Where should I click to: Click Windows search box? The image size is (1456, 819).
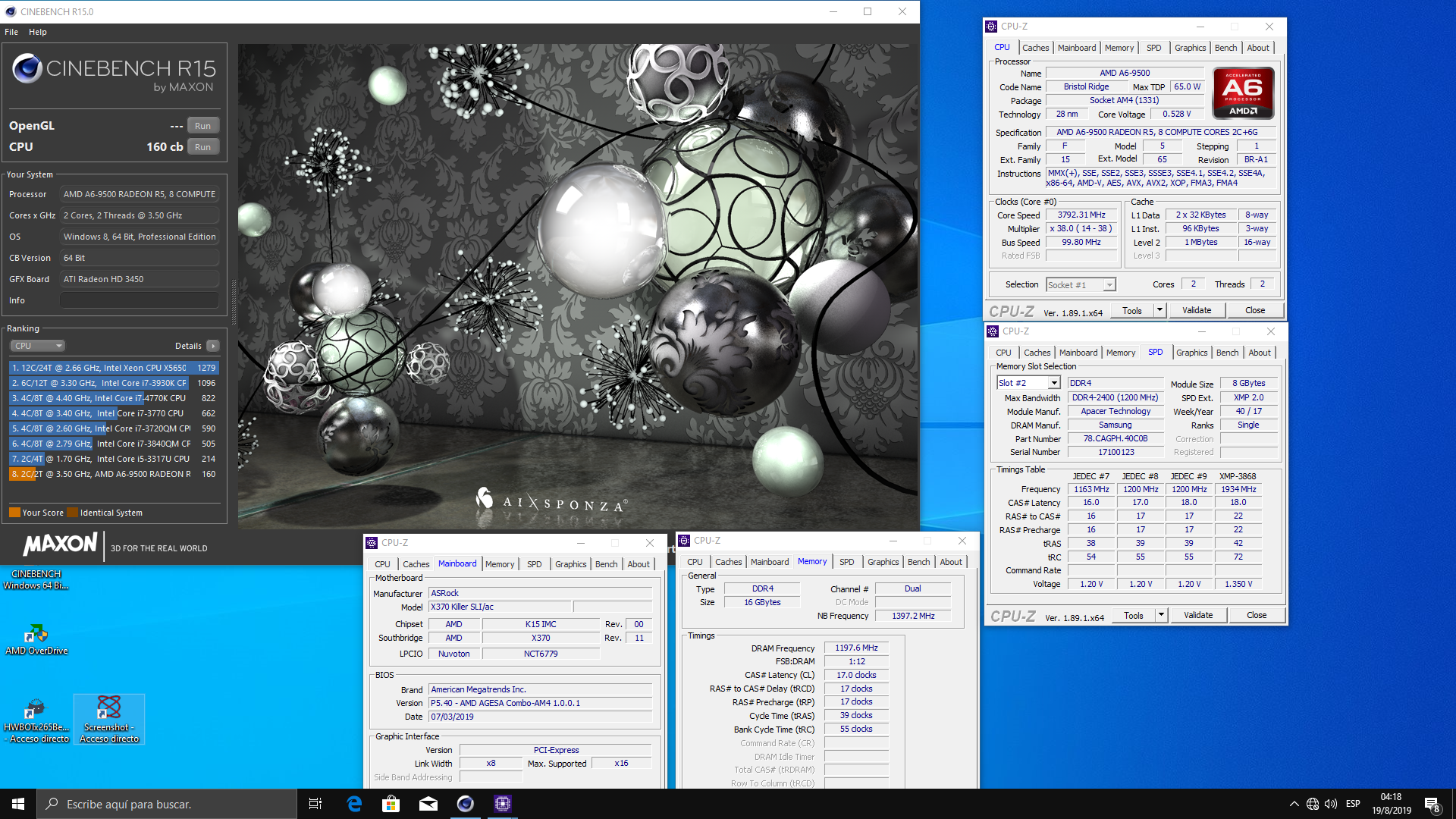167,804
